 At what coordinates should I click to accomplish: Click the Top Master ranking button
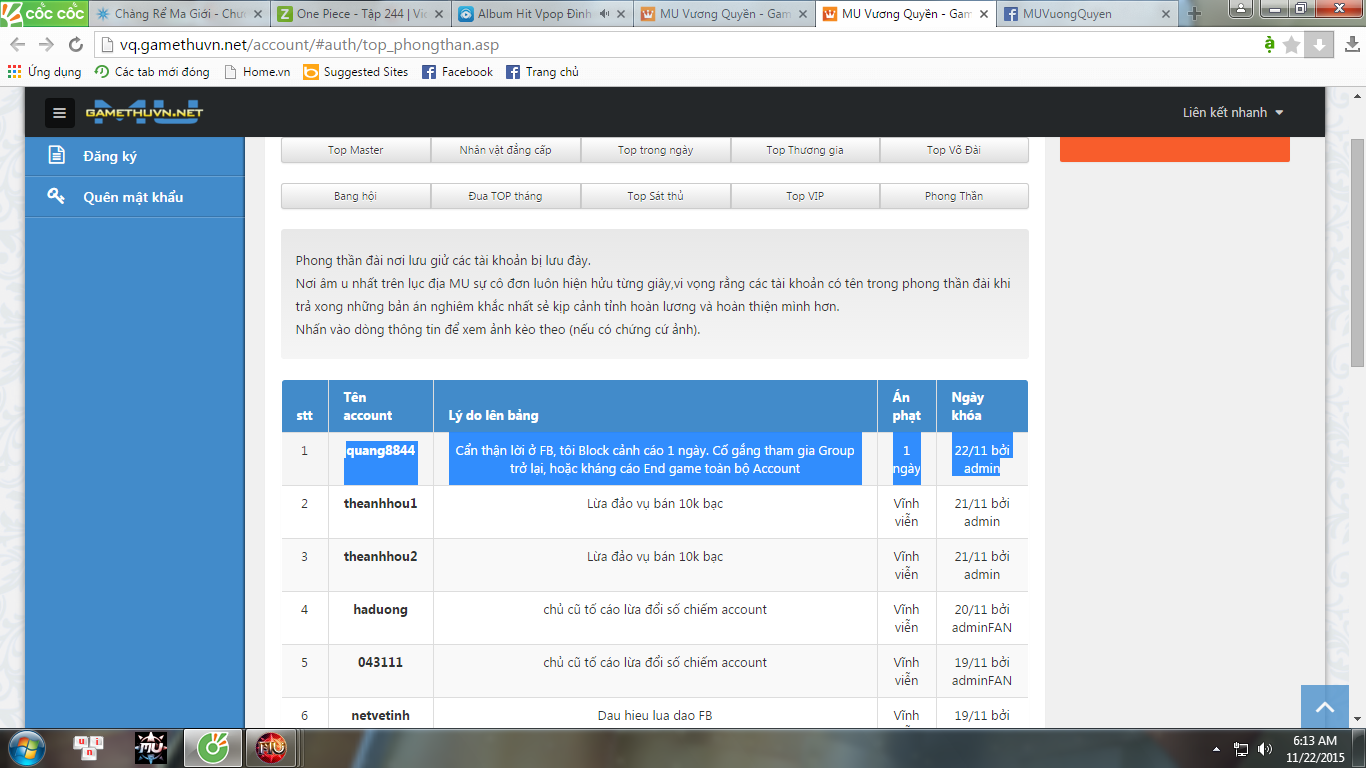click(x=355, y=150)
